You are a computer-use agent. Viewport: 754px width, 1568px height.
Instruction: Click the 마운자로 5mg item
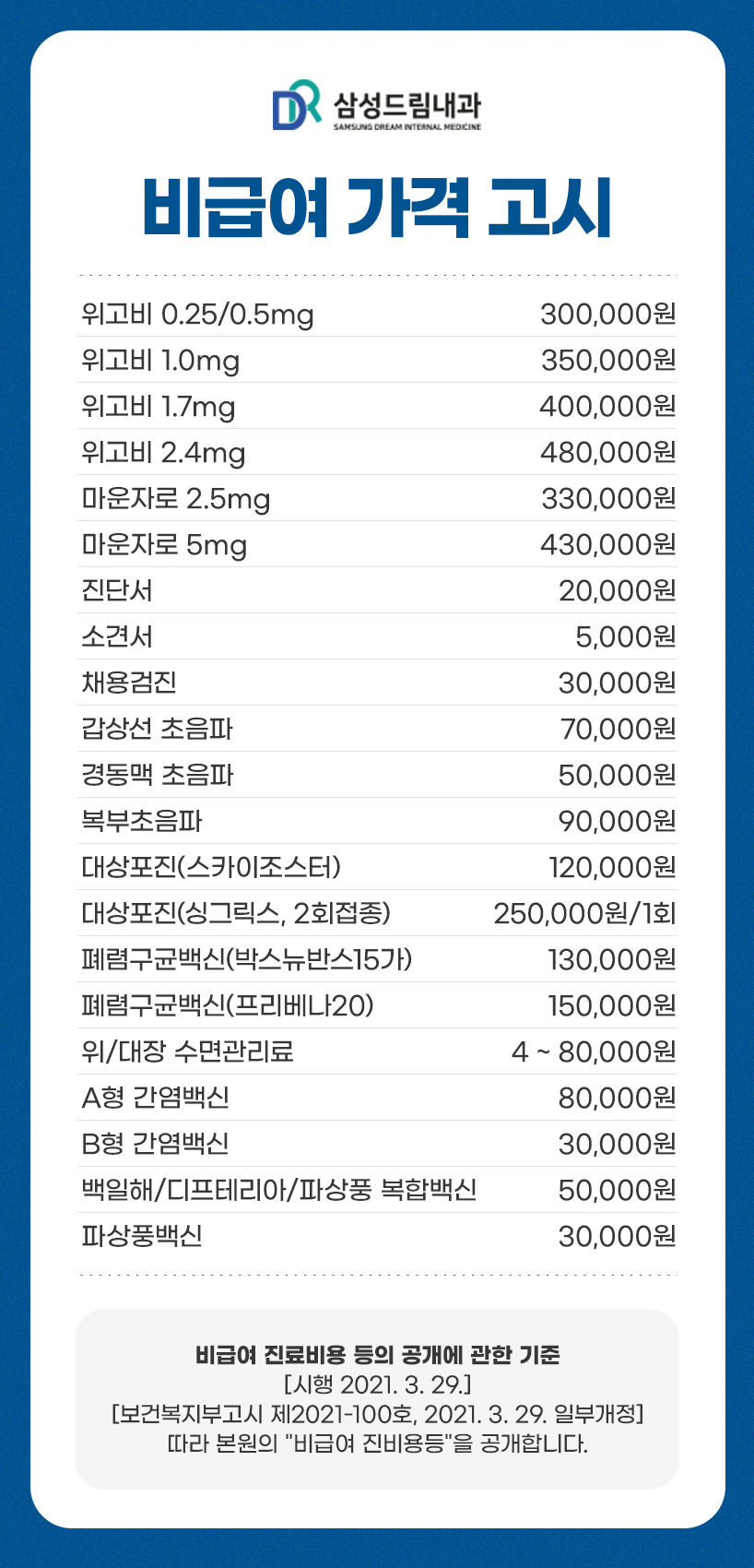(164, 545)
